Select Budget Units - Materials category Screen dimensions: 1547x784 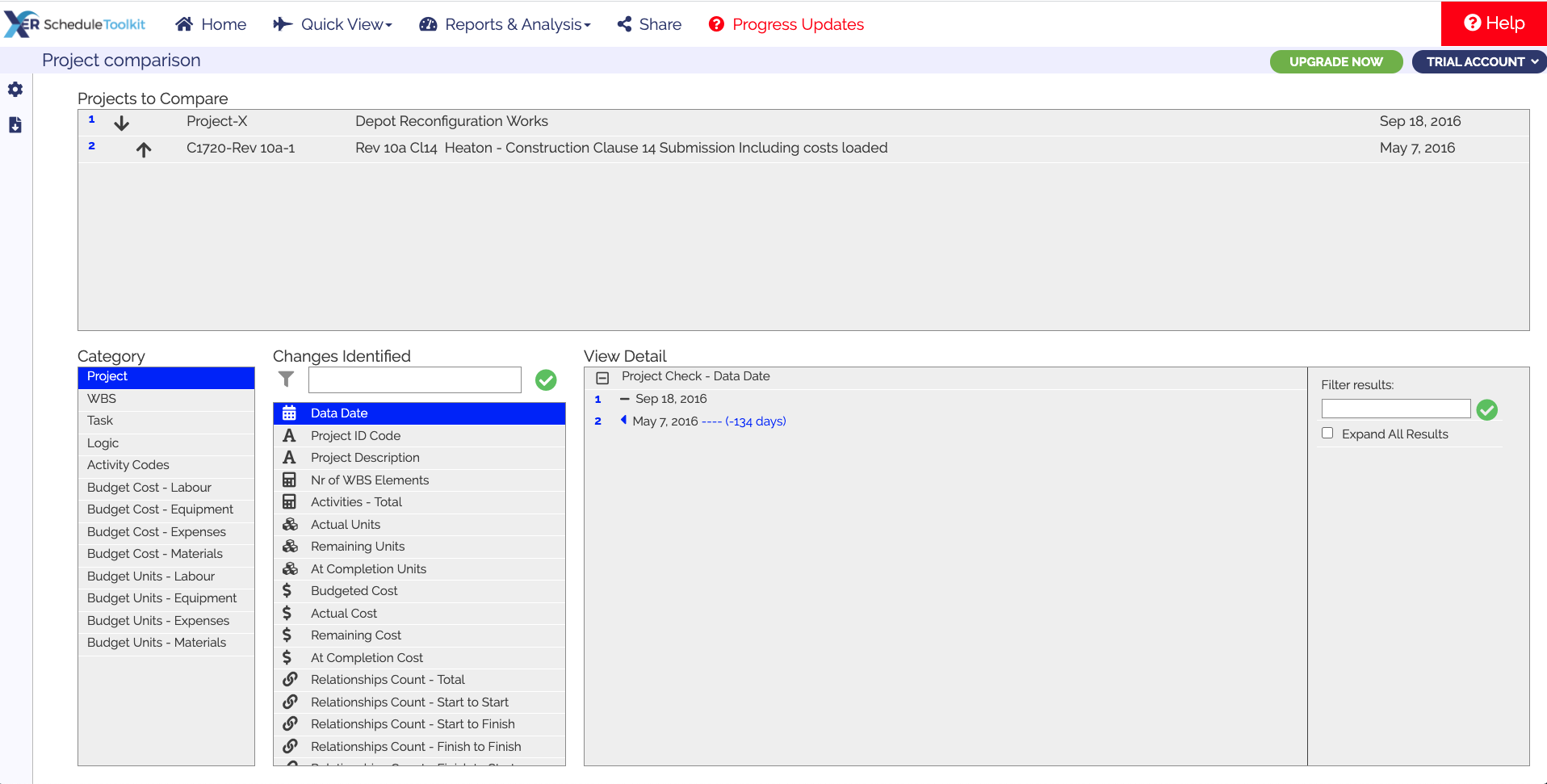166,643
